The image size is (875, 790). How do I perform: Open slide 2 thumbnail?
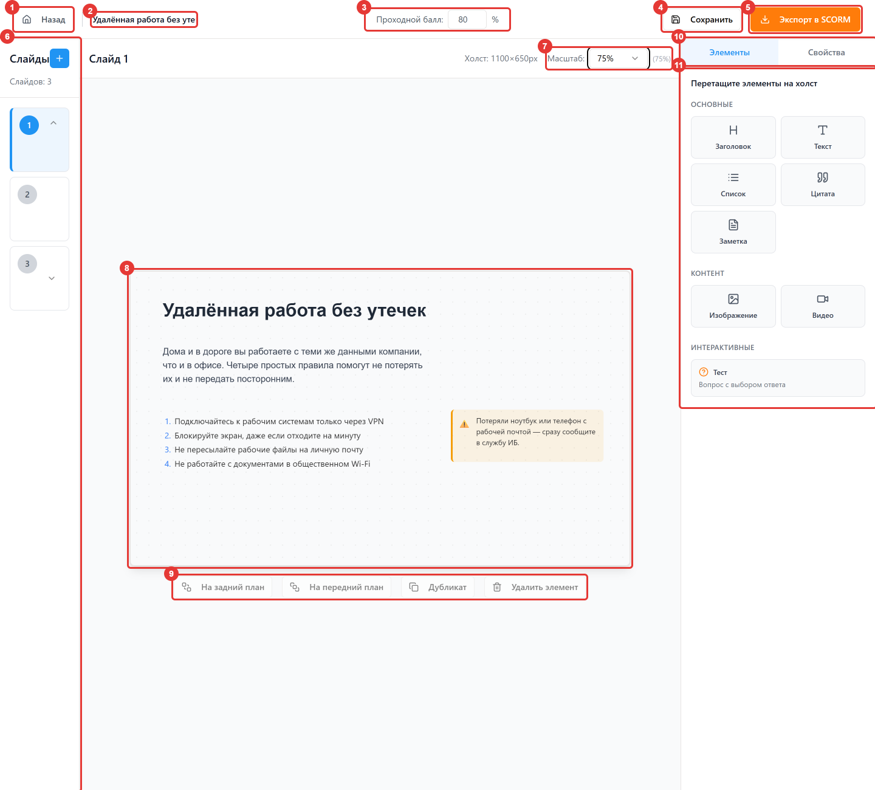click(x=39, y=209)
